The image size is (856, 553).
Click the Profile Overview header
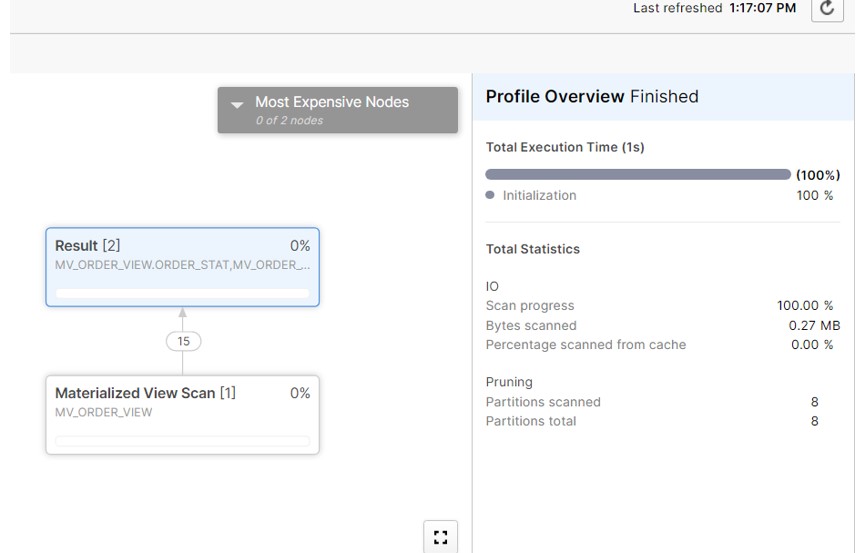click(x=591, y=97)
